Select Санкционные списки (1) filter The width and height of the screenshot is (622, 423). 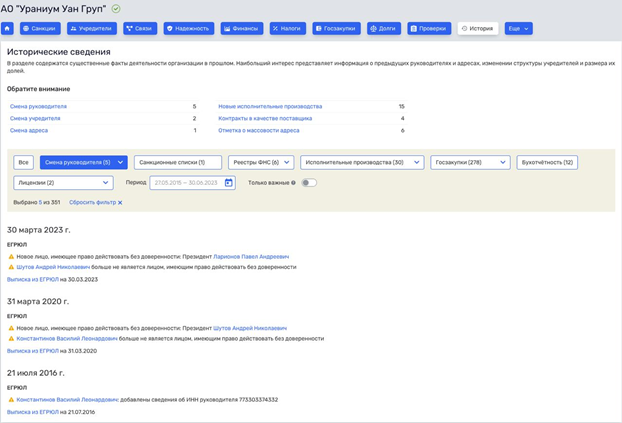coord(178,162)
